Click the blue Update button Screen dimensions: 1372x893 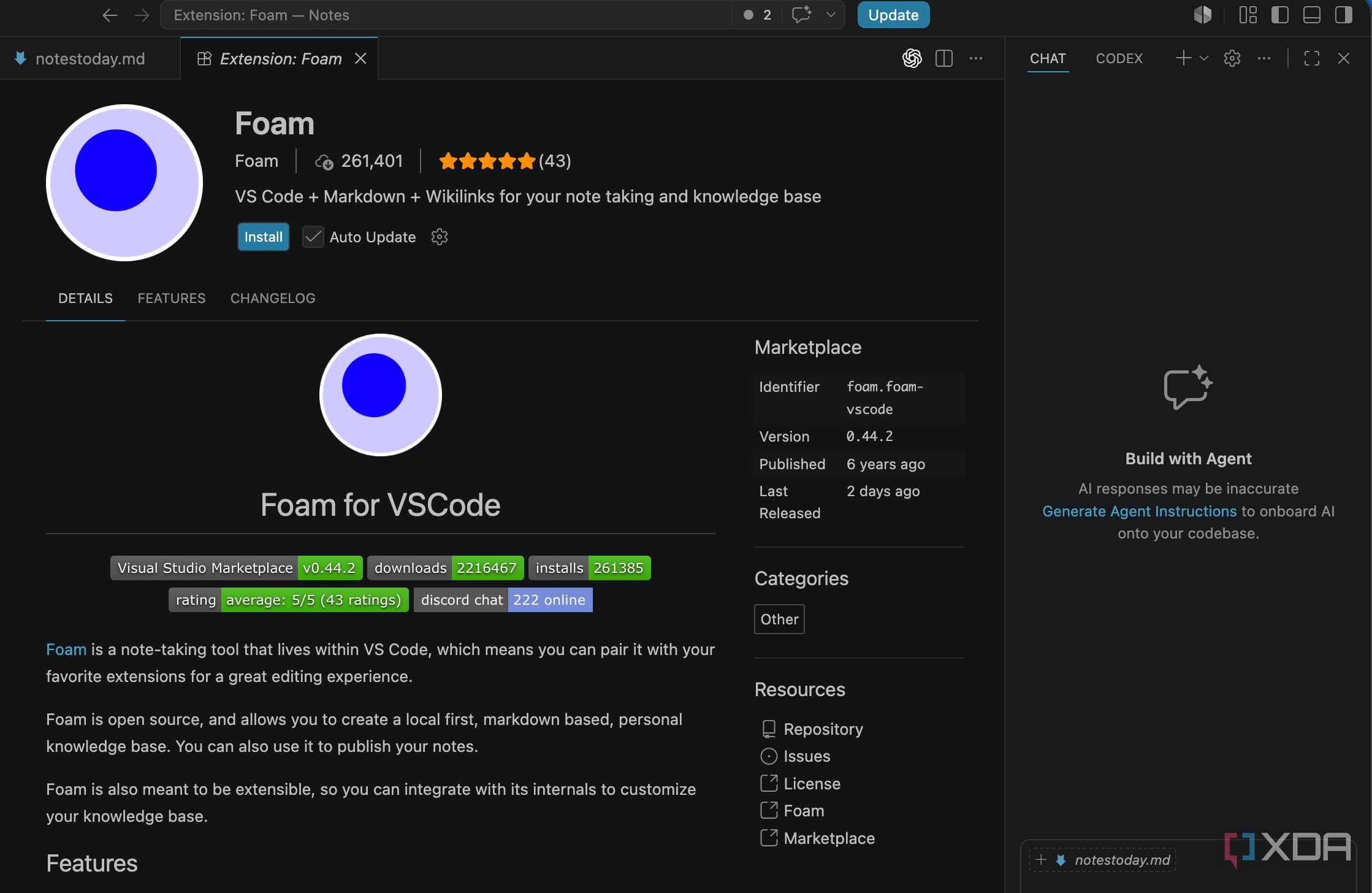(x=893, y=15)
